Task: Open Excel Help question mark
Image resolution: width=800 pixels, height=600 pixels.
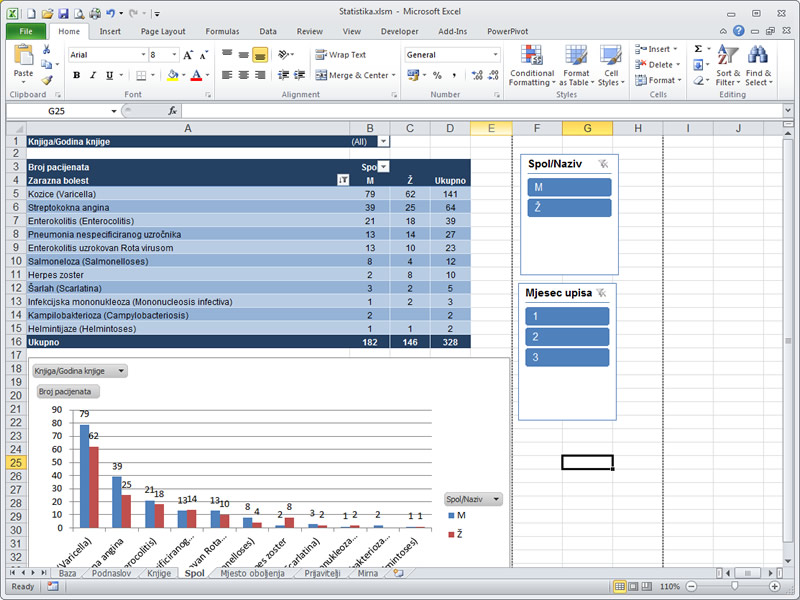Action: (x=738, y=31)
